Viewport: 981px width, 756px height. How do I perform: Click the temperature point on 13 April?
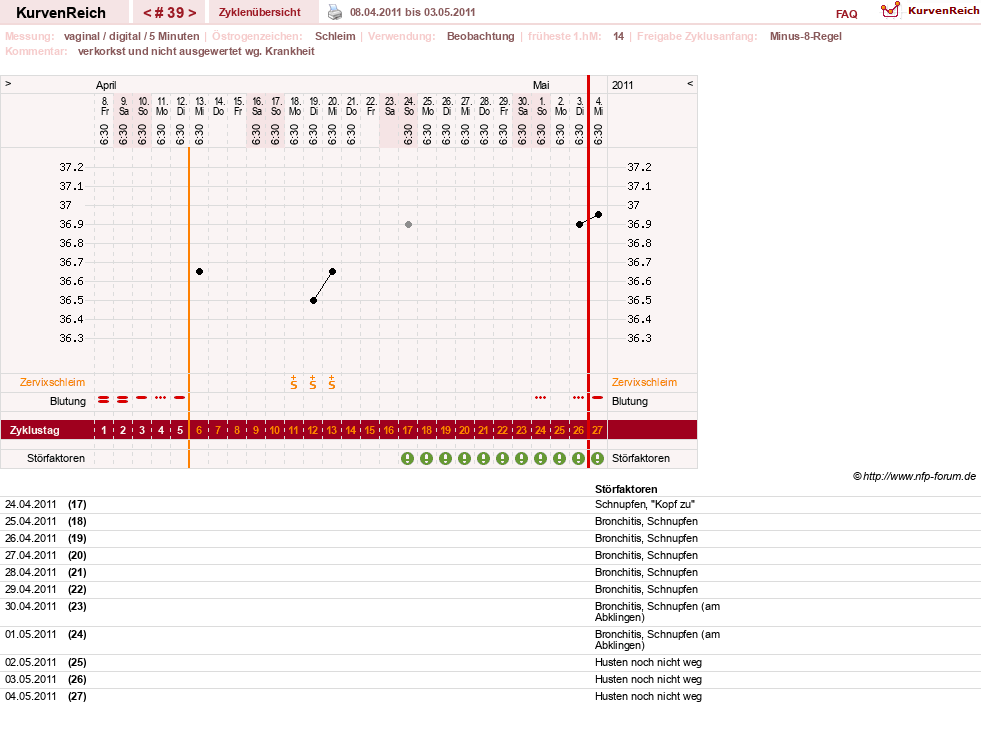200,272
